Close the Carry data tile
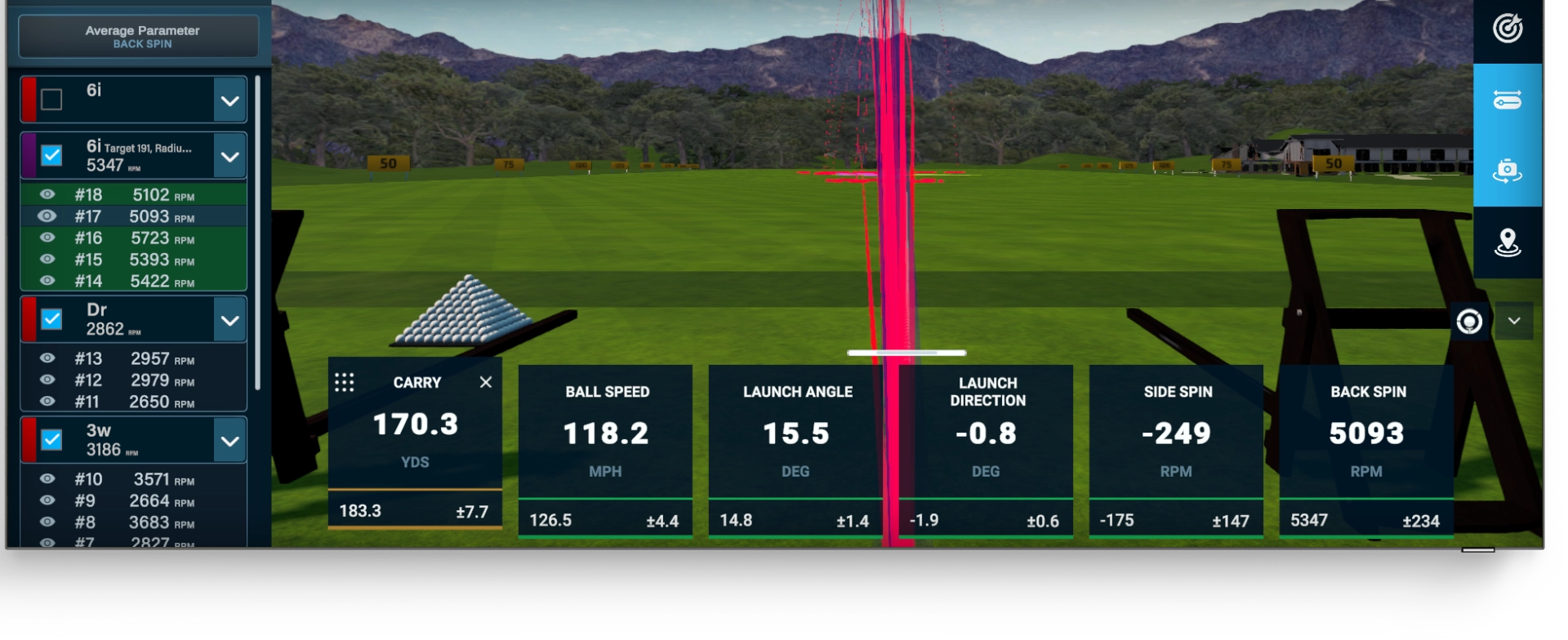The width and height of the screenshot is (1568, 640). (486, 382)
